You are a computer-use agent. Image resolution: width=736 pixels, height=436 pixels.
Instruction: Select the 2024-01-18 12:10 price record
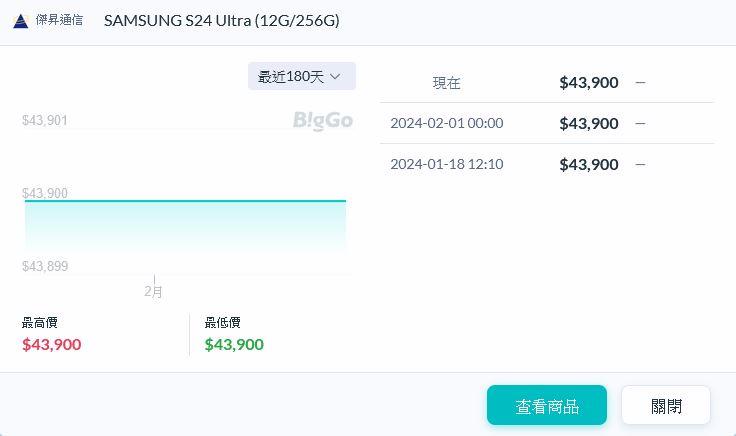[546, 165]
